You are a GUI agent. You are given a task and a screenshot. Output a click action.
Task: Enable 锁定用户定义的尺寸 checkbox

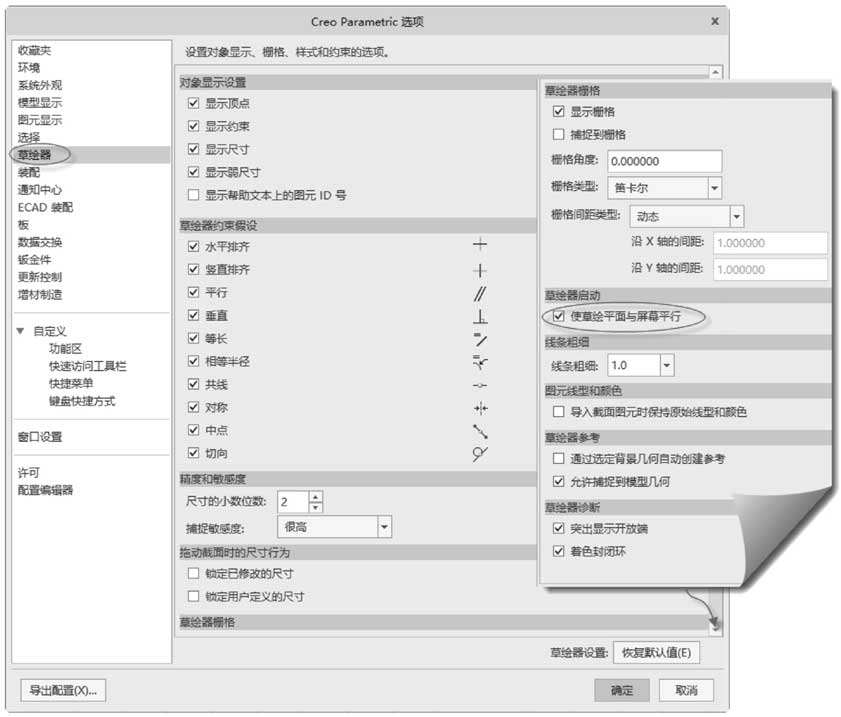(194, 596)
